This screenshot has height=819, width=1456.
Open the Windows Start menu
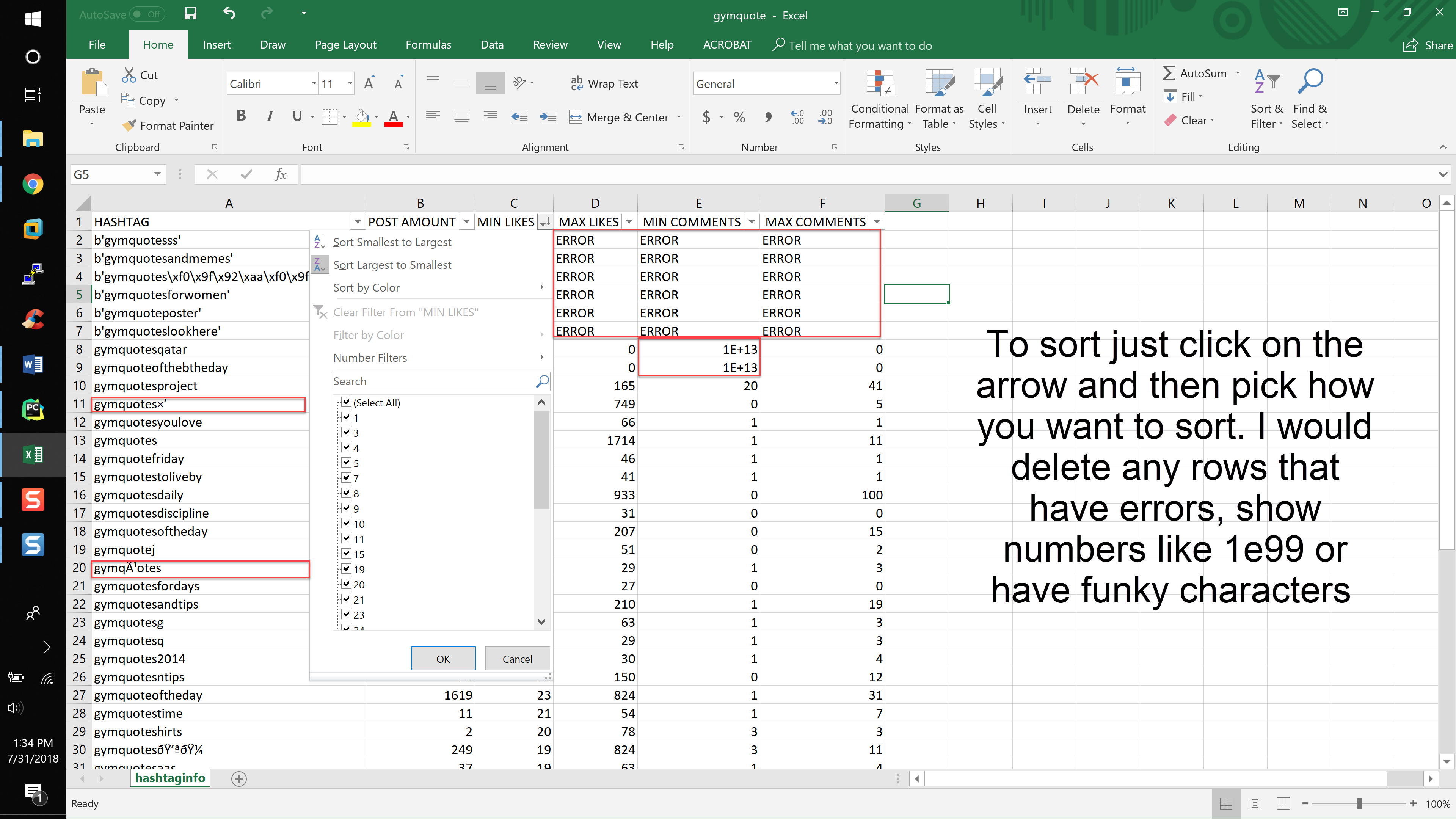[33, 19]
